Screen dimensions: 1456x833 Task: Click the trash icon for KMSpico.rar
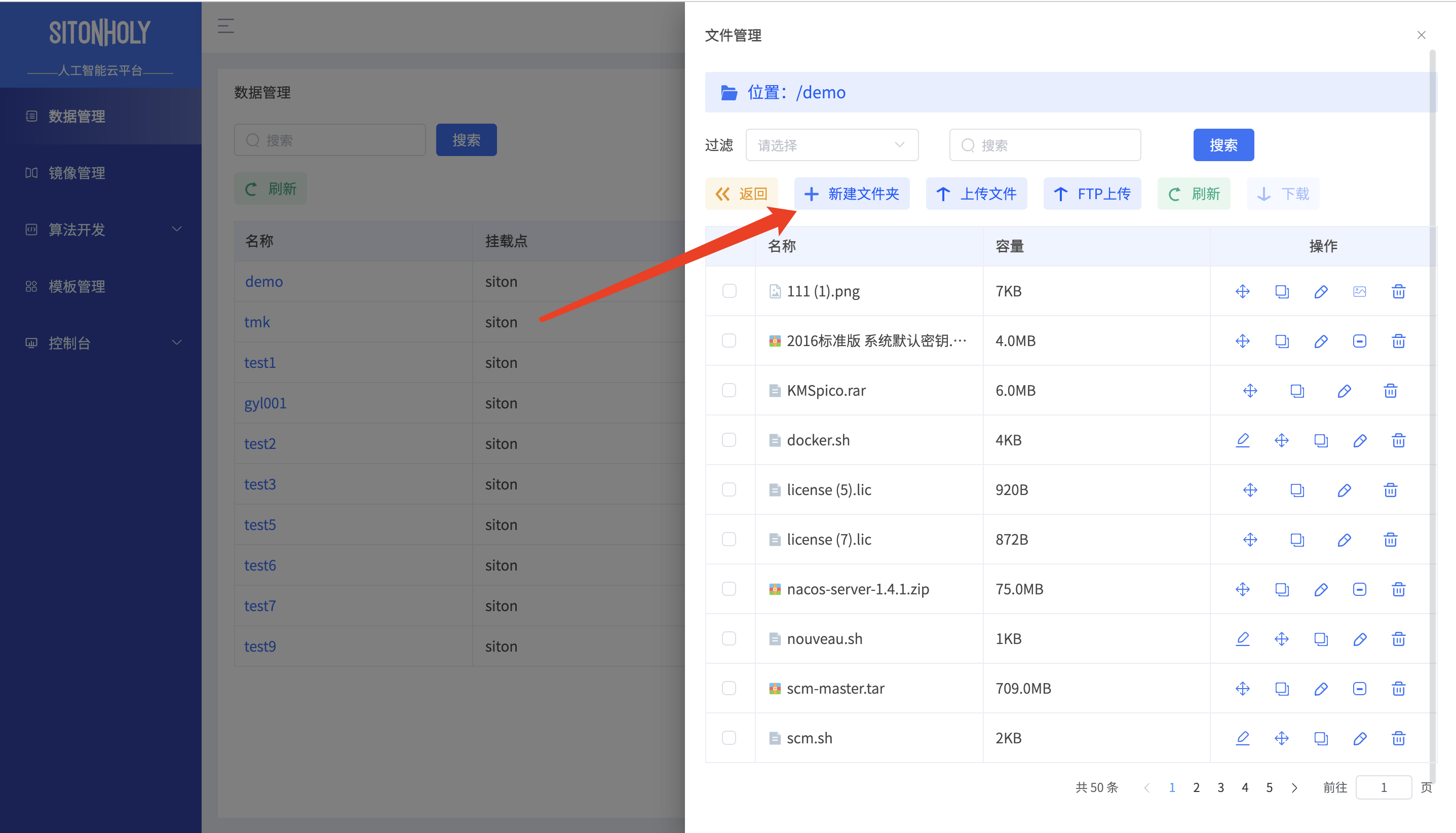coord(1390,391)
